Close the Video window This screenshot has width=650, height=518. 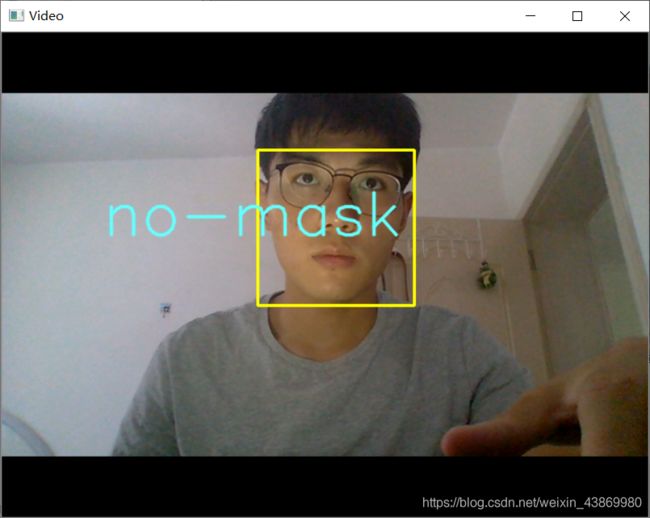[x=625, y=16]
